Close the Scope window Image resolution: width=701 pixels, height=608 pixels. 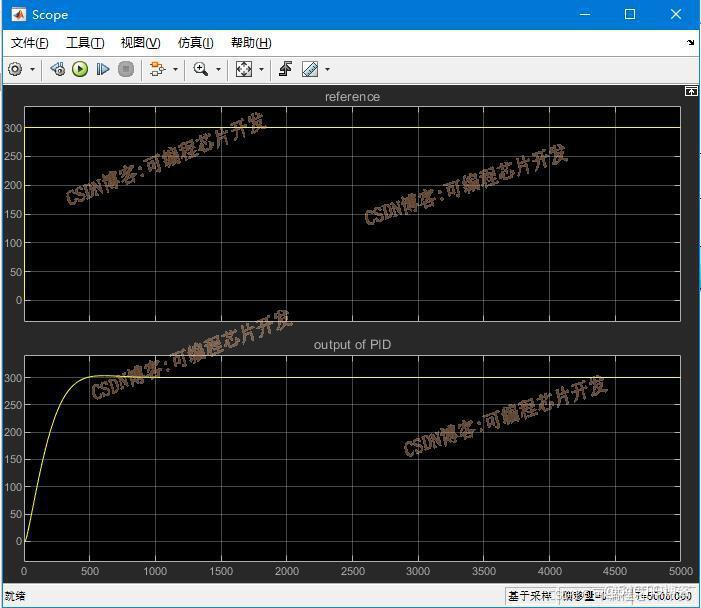tap(676, 14)
